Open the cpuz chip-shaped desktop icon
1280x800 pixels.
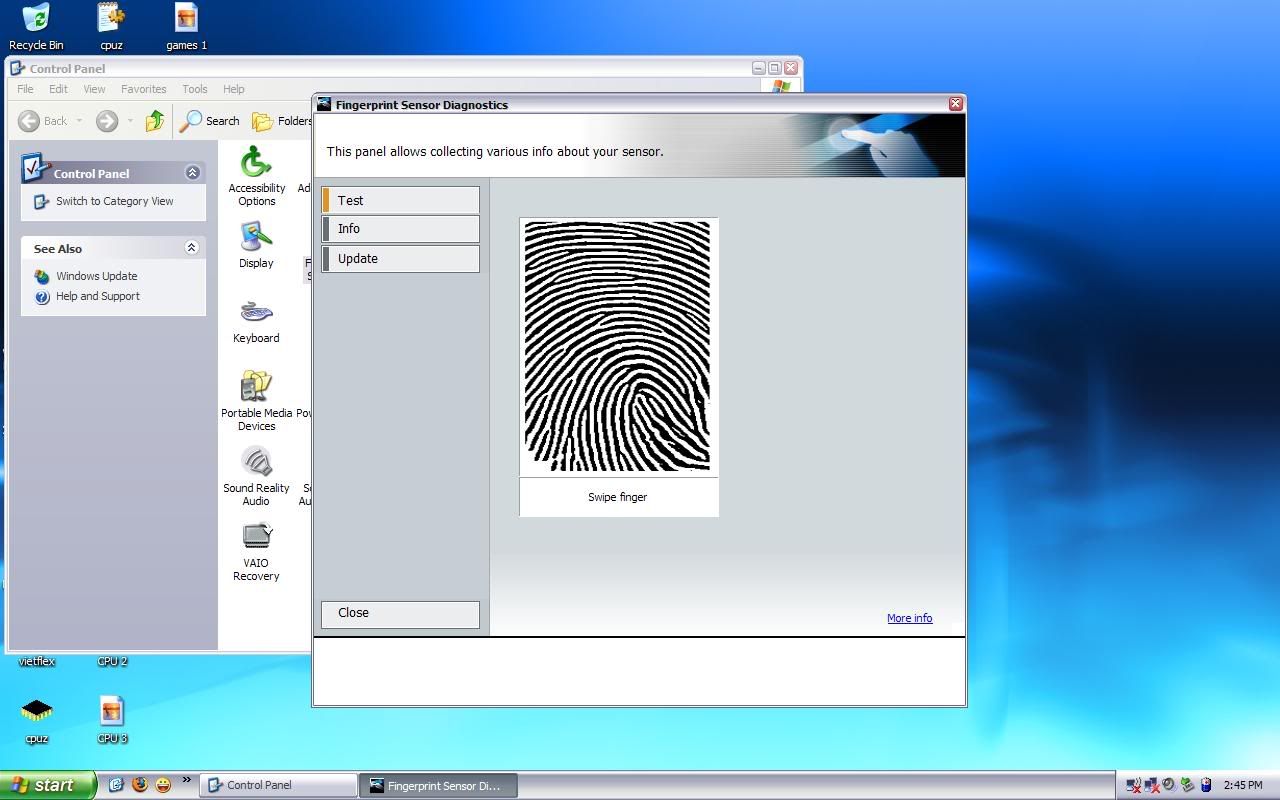[37, 721]
